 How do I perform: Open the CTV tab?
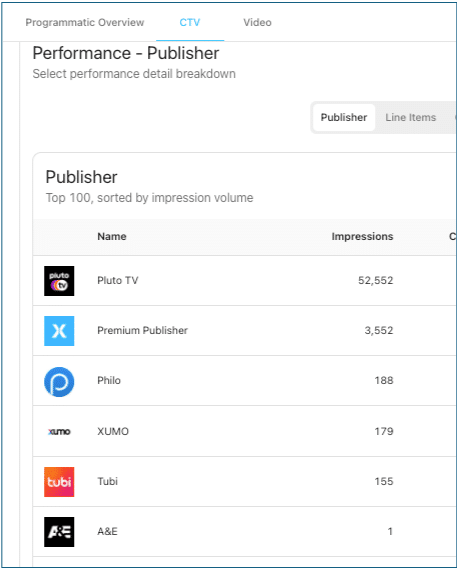point(190,22)
